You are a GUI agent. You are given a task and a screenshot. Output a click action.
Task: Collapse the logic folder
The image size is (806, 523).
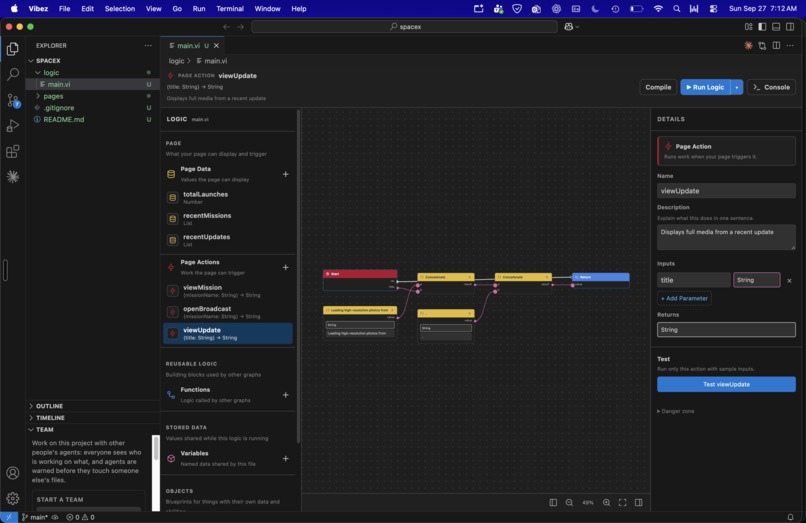click(38, 73)
